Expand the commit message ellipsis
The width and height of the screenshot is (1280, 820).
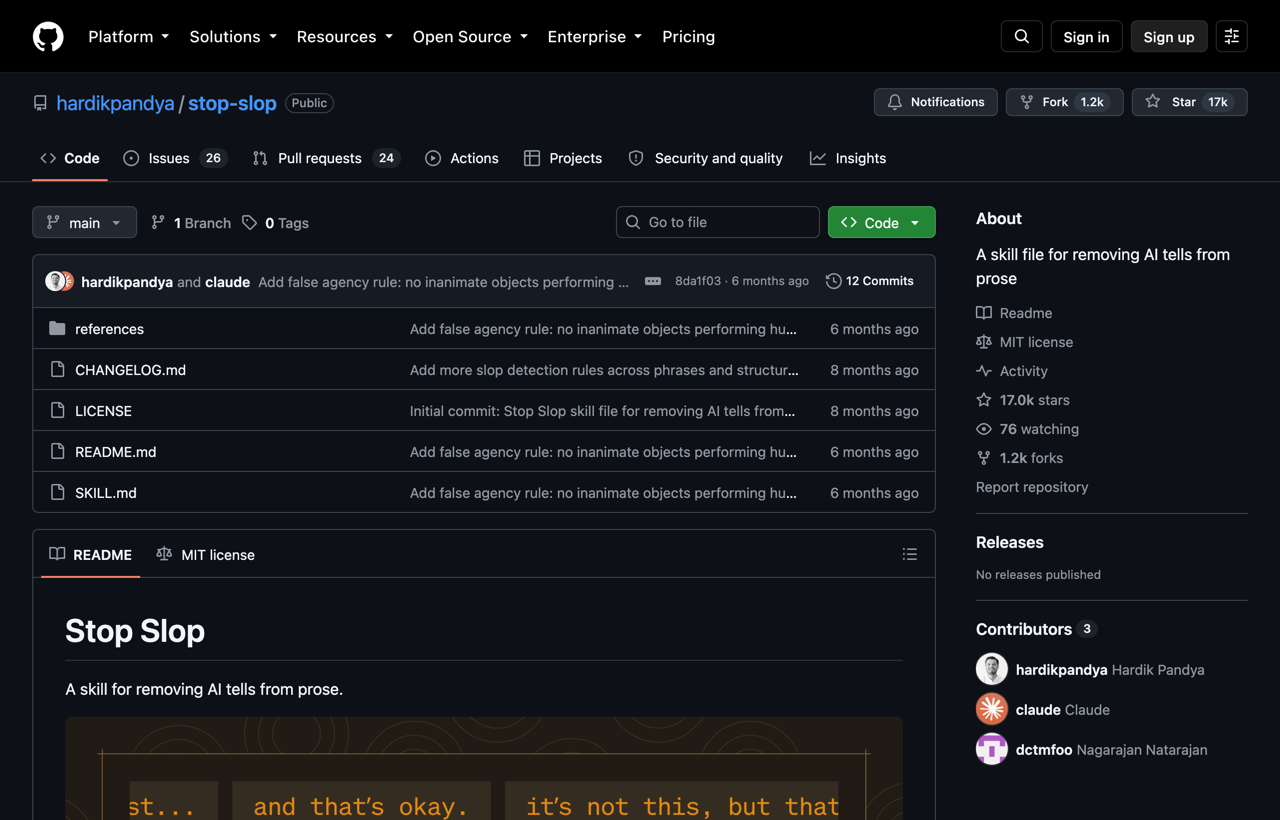click(x=653, y=281)
